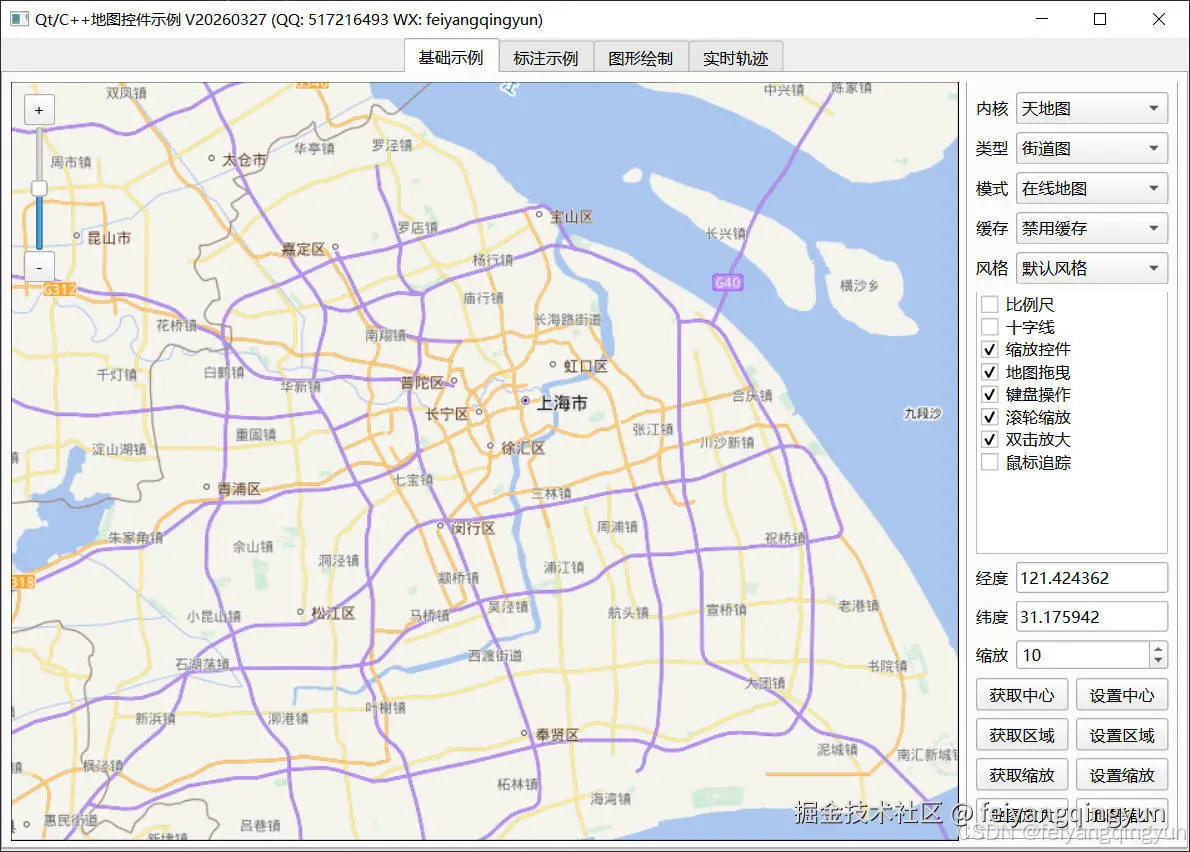This screenshot has width=1190, height=852.
Task: Click the 徐汇区 label on the map
Action: (523, 448)
